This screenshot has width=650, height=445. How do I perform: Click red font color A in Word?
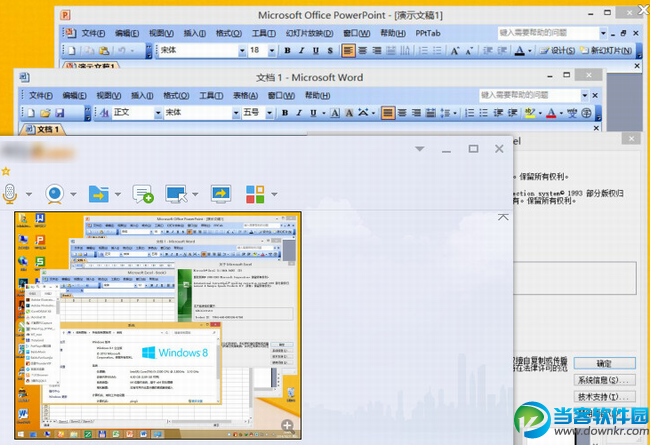[x=551, y=113]
